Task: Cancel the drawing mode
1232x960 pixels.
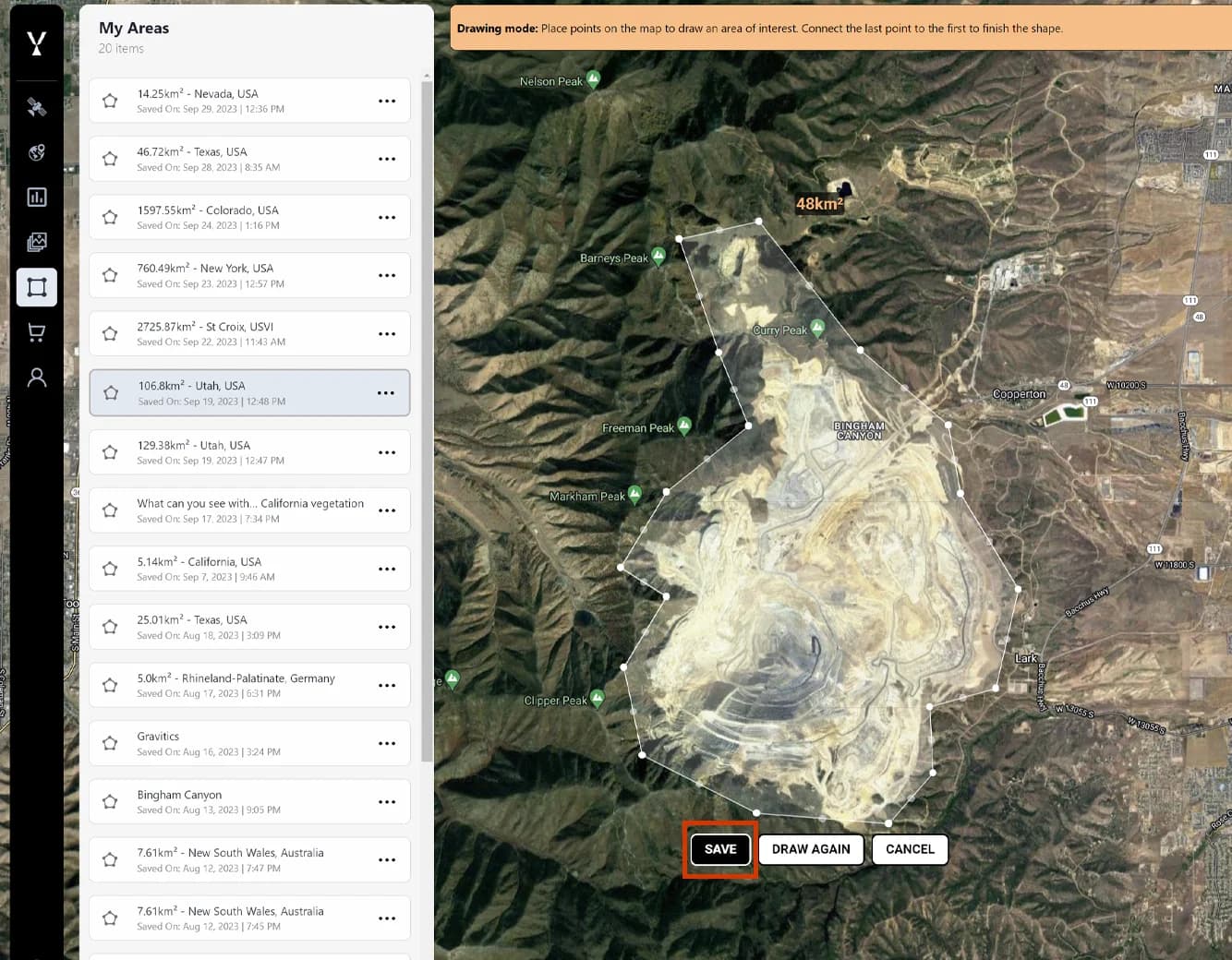Action: (910, 849)
